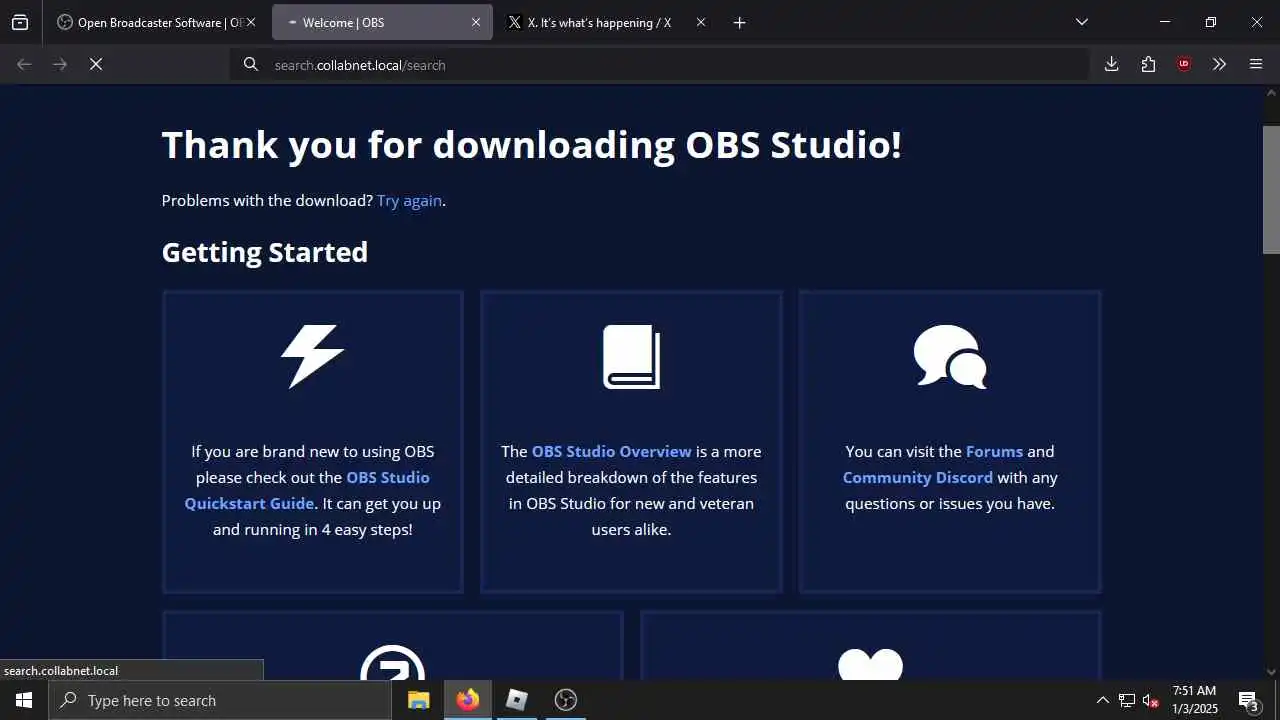The width and height of the screenshot is (1280, 720).
Task: Click the Firefox taskbar icon
Action: [468, 700]
